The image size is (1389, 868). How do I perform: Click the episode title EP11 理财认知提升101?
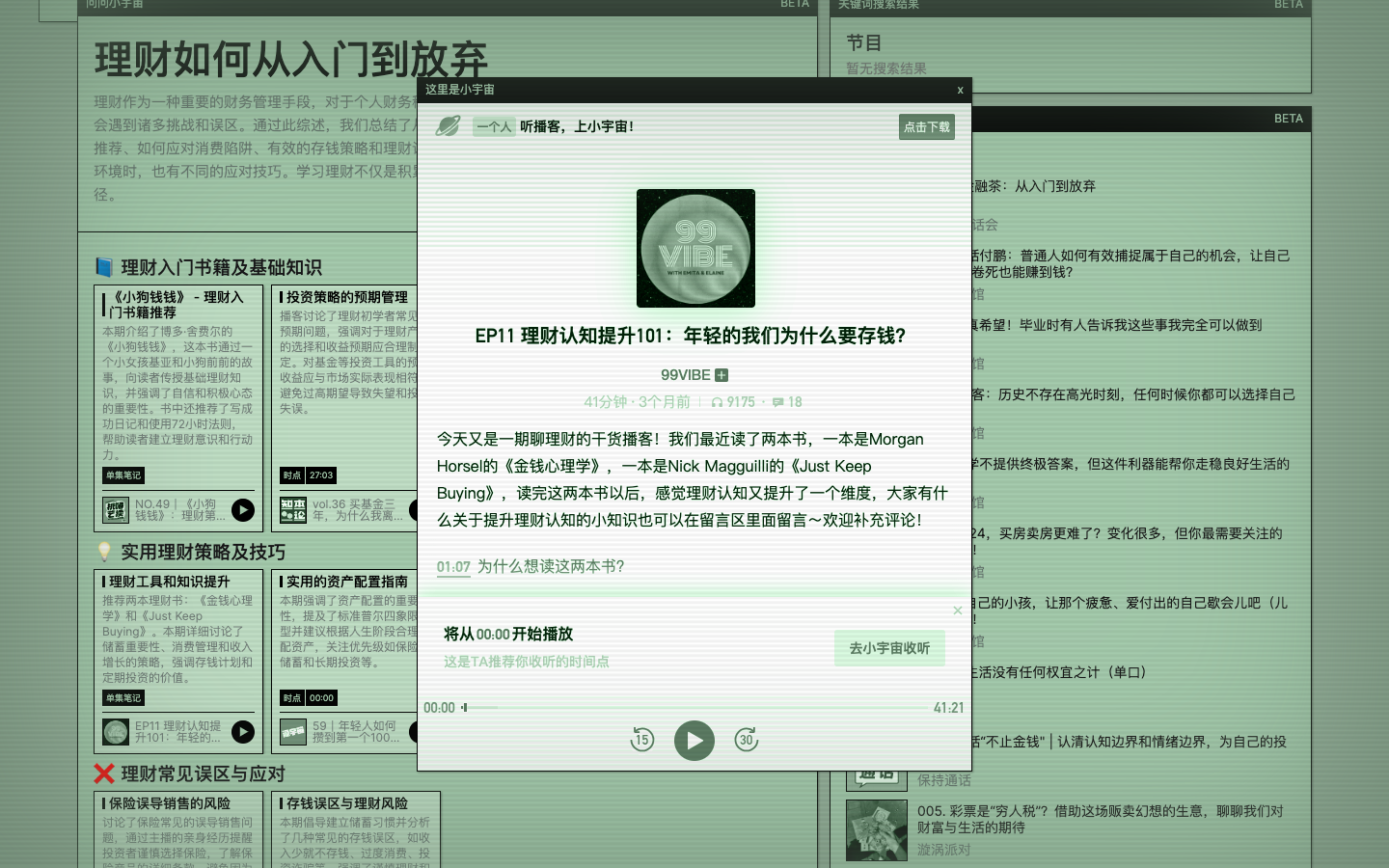pyautogui.click(x=691, y=336)
